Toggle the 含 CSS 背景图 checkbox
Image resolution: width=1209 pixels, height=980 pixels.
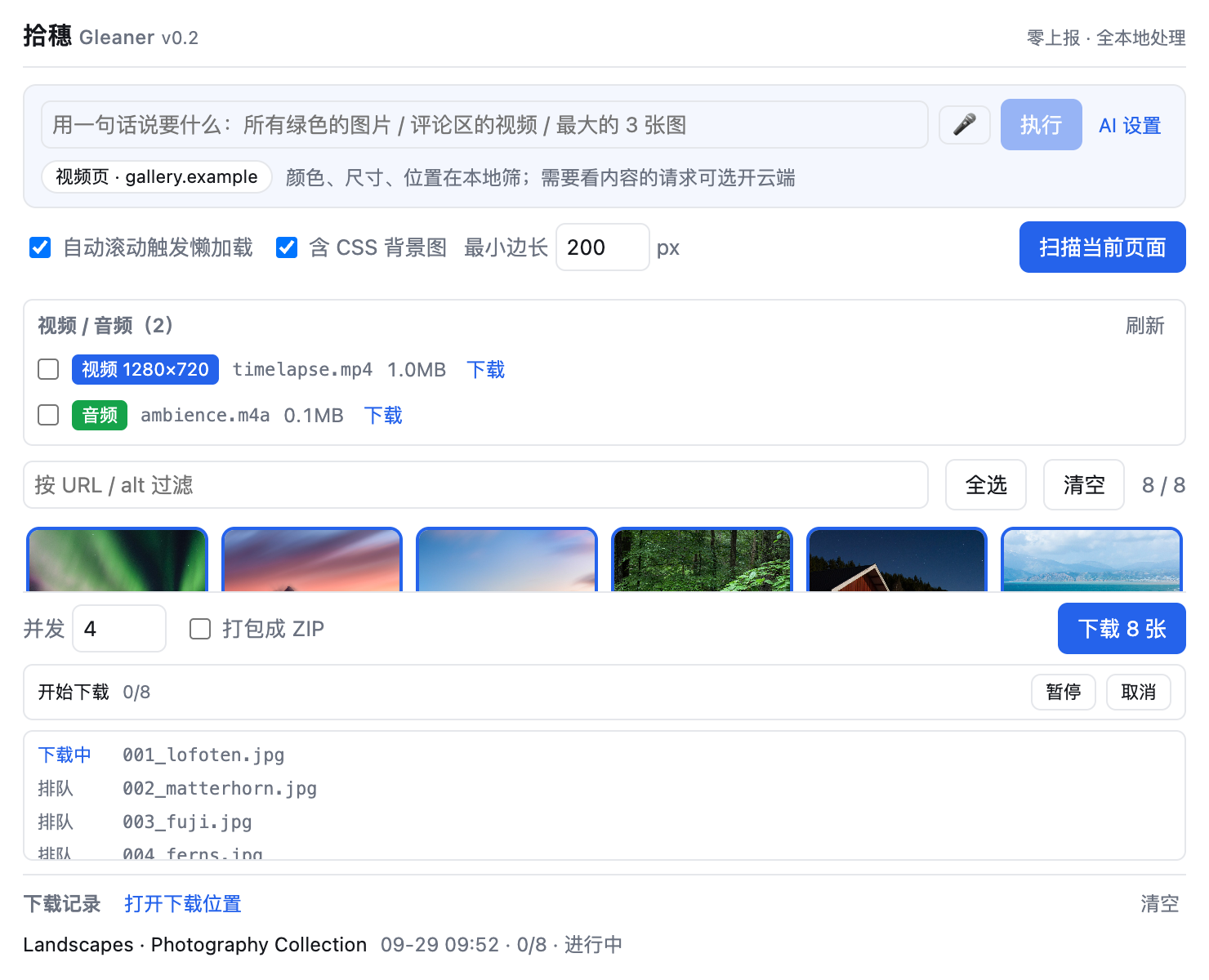[x=287, y=247]
